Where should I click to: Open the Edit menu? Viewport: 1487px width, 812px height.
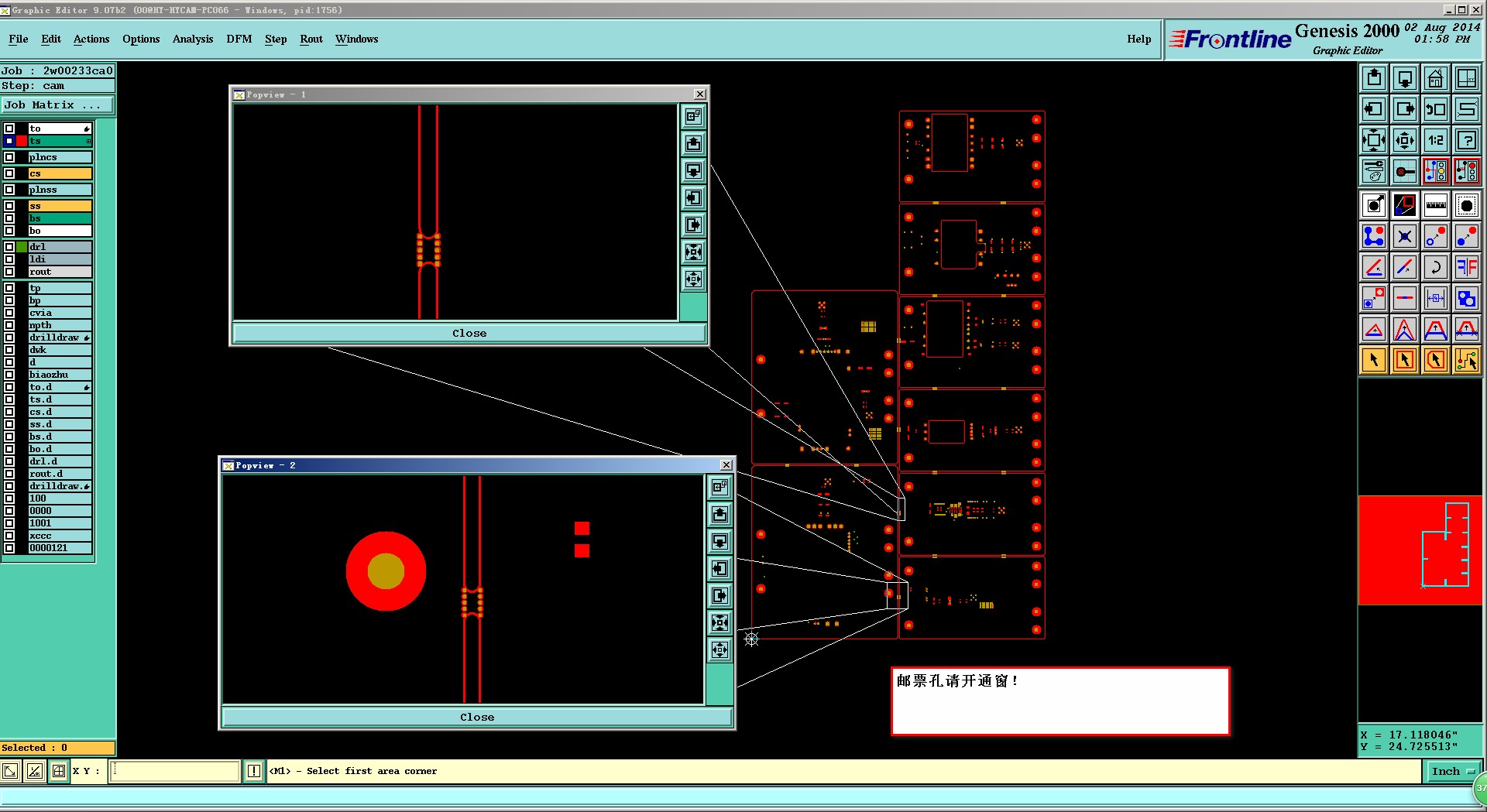[51, 39]
